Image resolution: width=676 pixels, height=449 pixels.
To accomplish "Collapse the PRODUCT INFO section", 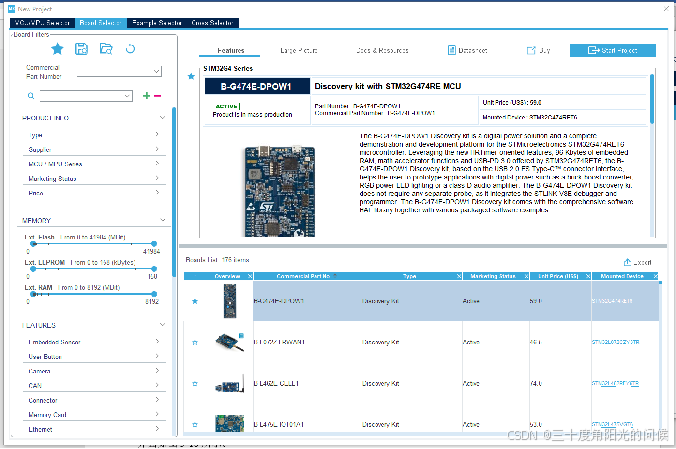I will coord(162,117).
